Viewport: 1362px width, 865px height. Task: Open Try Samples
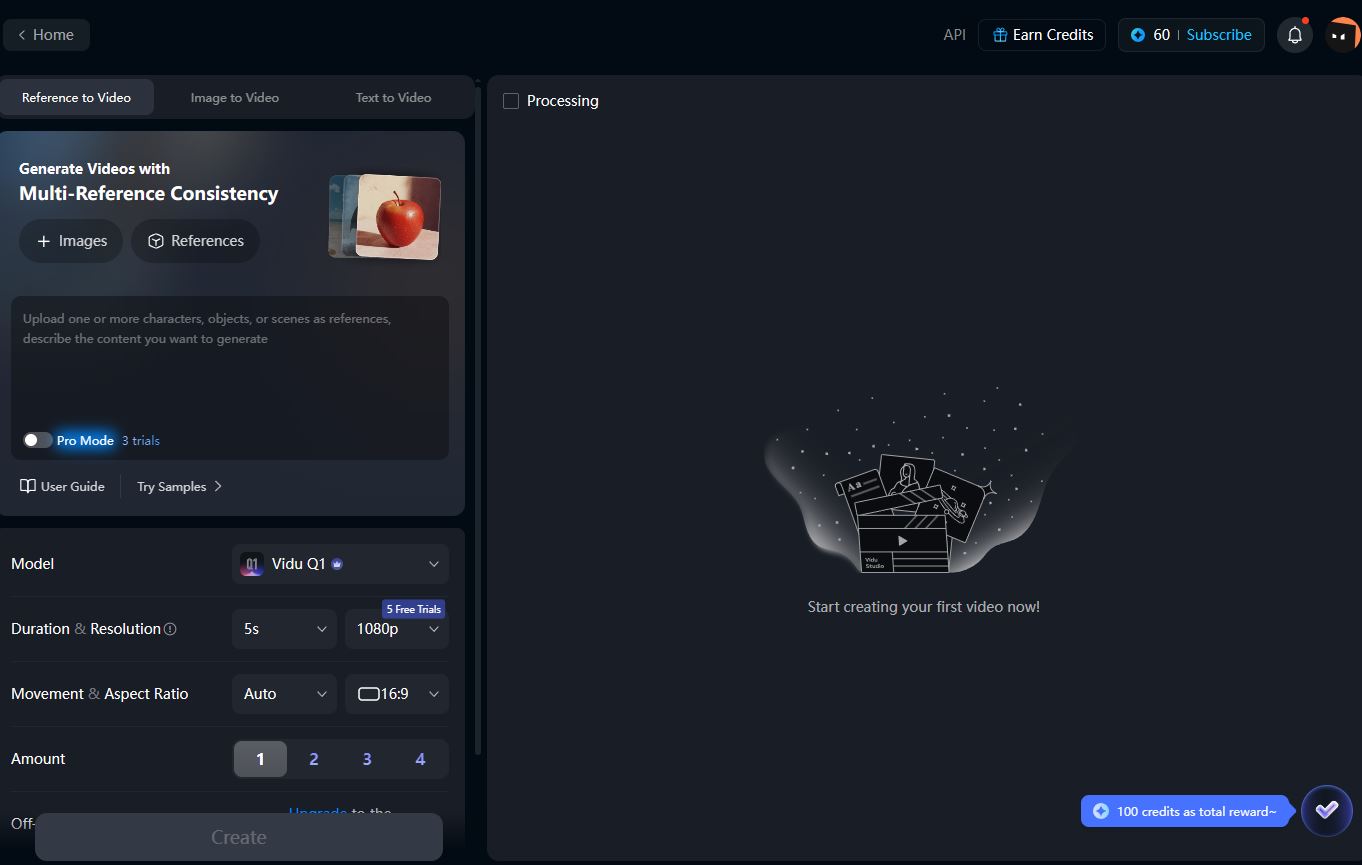[180, 486]
